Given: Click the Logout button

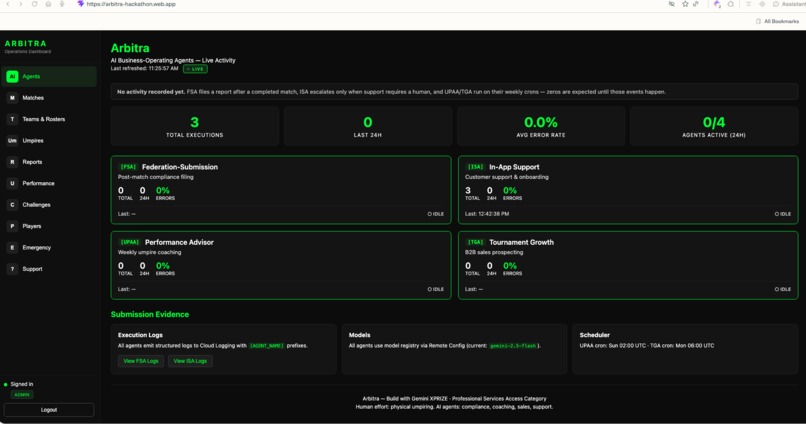Looking at the screenshot, I should [x=49, y=410].
